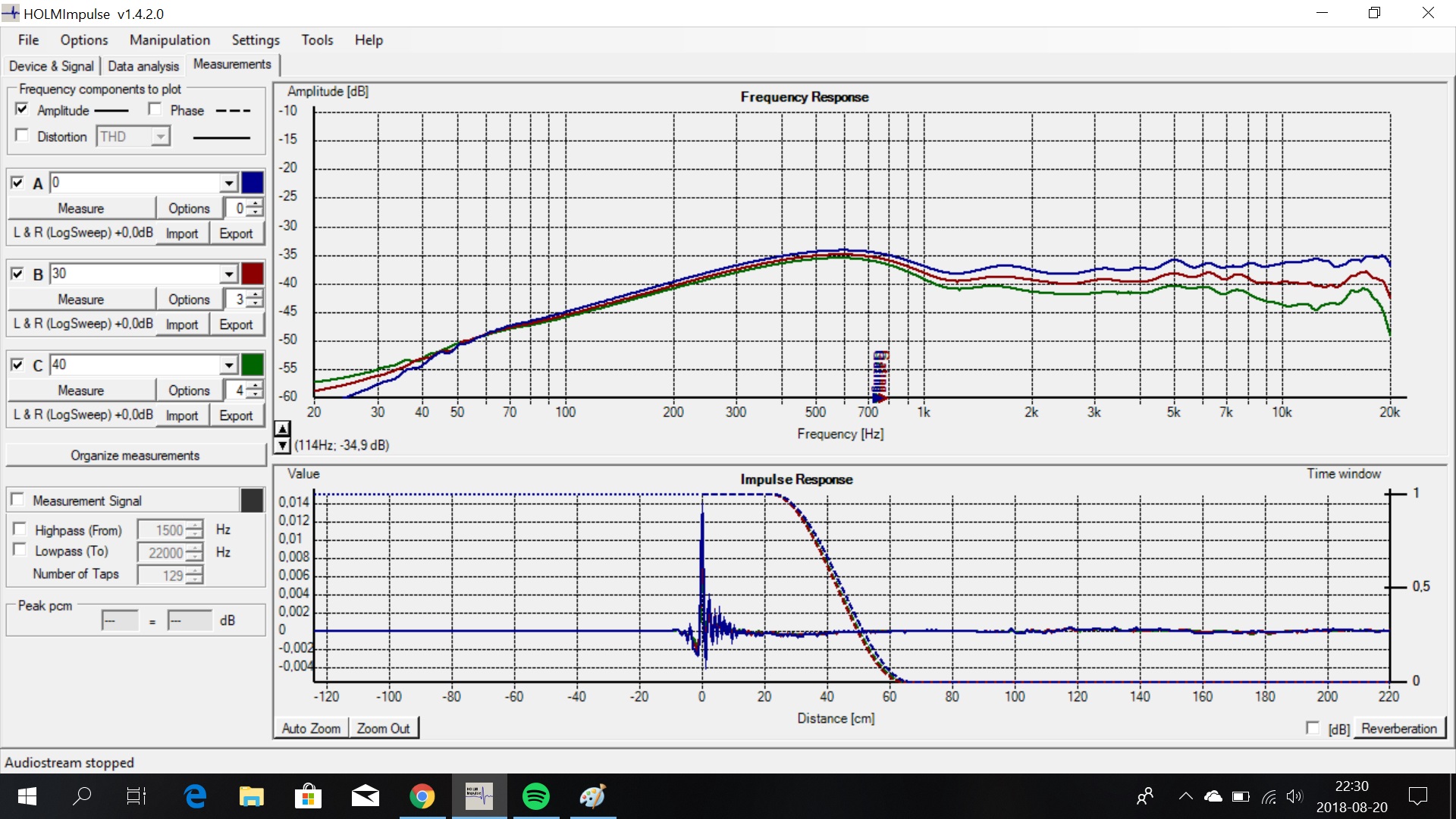Click the Export button for measurement A
Viewport: 1456px width, 819px height.
(235, 233)
